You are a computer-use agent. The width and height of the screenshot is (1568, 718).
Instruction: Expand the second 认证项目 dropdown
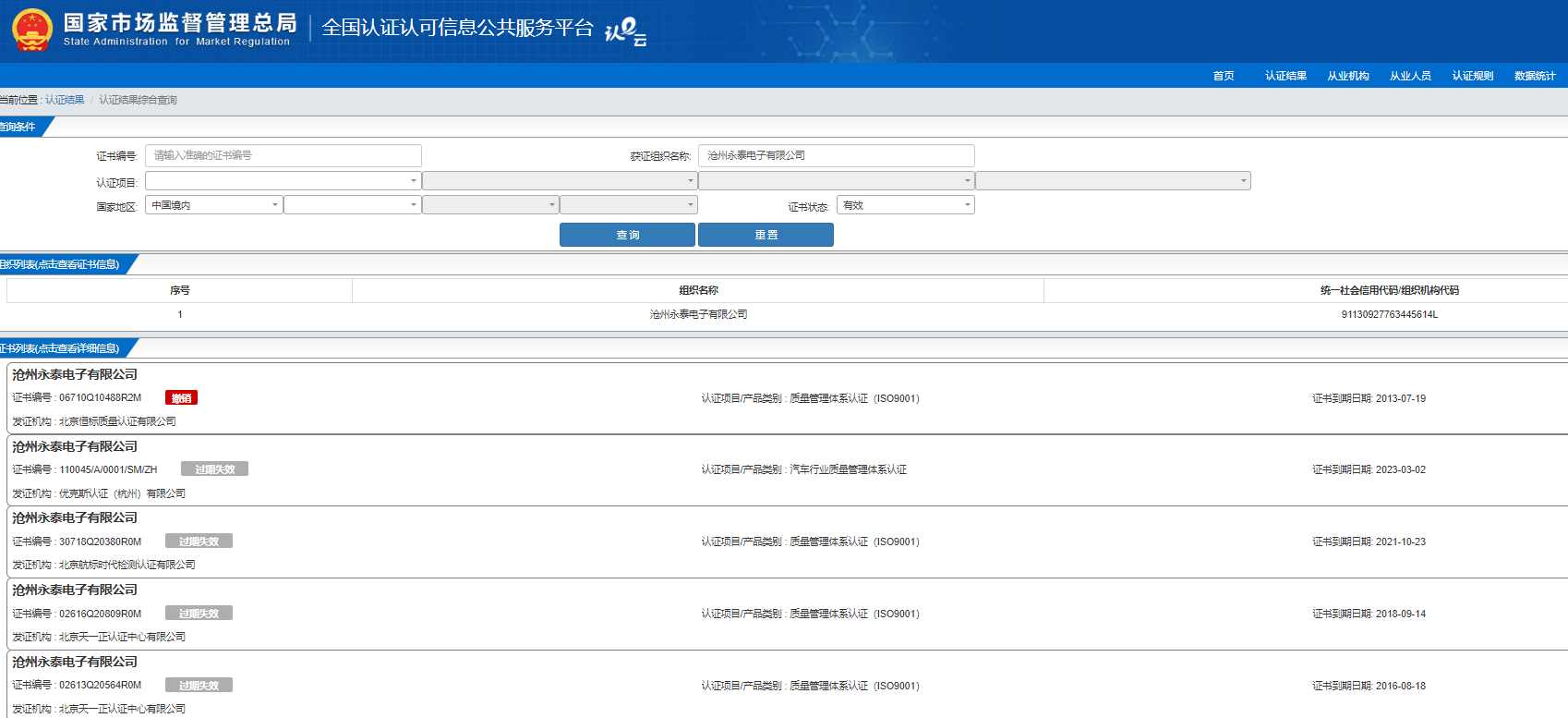[560, 180]
